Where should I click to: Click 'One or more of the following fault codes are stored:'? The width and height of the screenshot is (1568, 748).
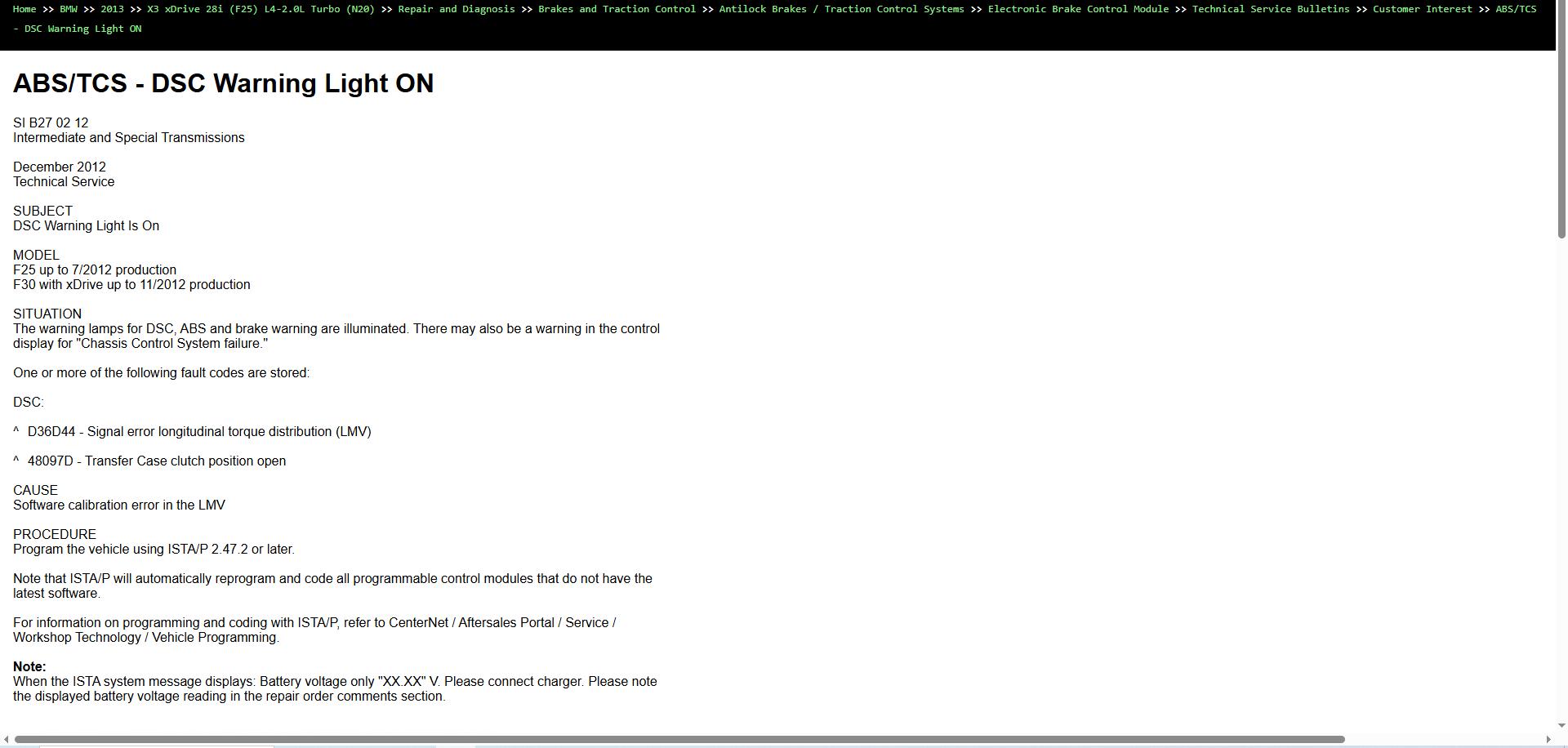pos(162,373)
